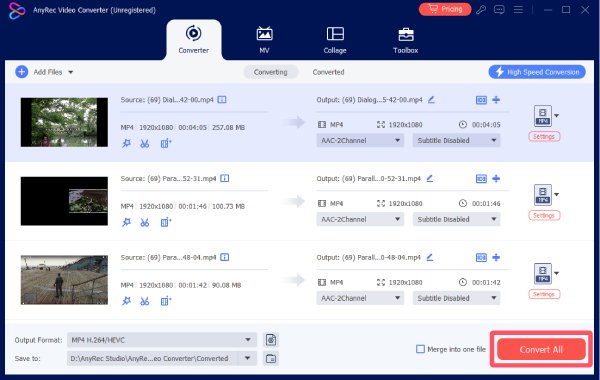This screenshot has width=600, height=380.
Task: Select the garden pond video thumbnail
Action: click(64, 122)
